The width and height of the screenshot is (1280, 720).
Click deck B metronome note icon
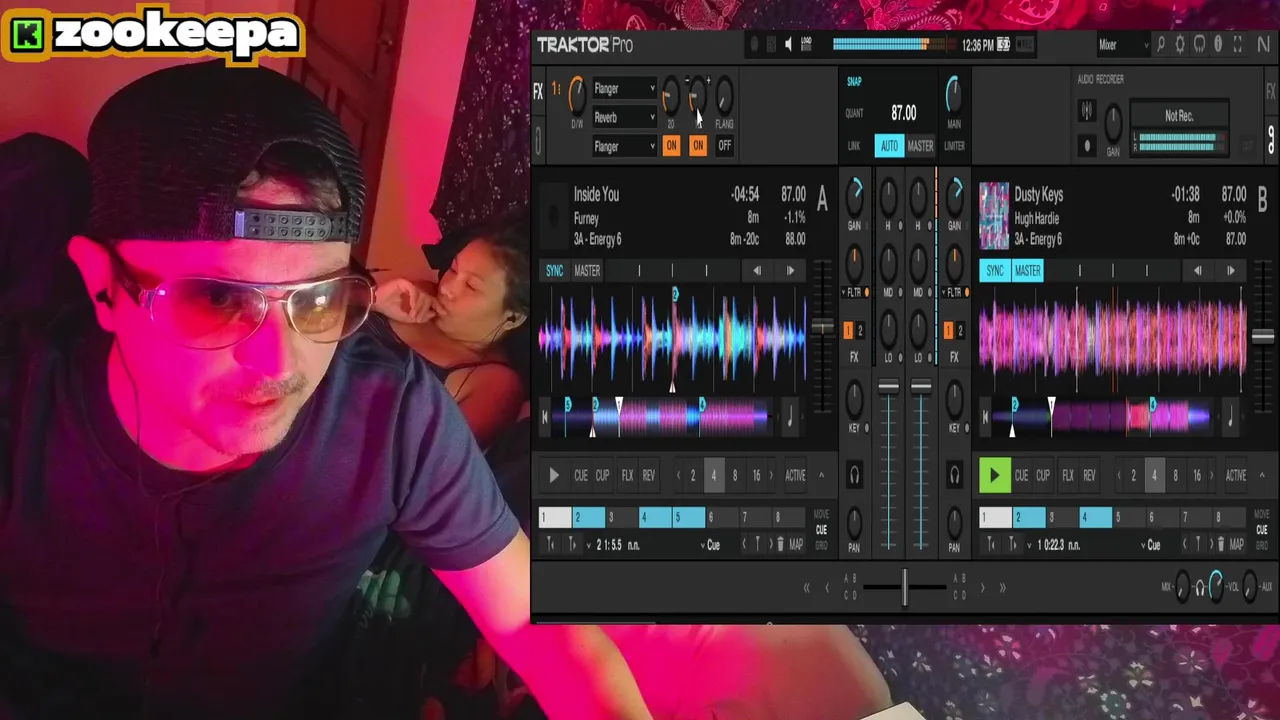[x=1230, y=418]
